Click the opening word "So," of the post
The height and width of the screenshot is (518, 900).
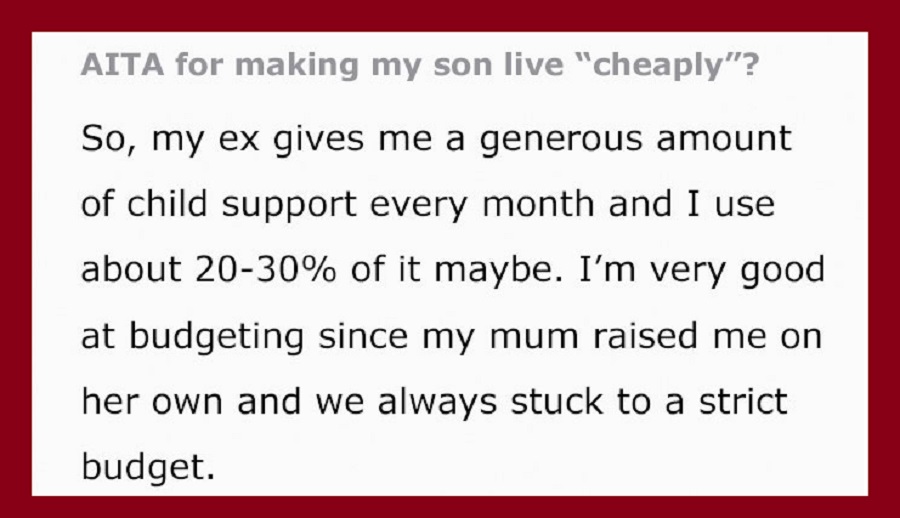pos(109,140)
